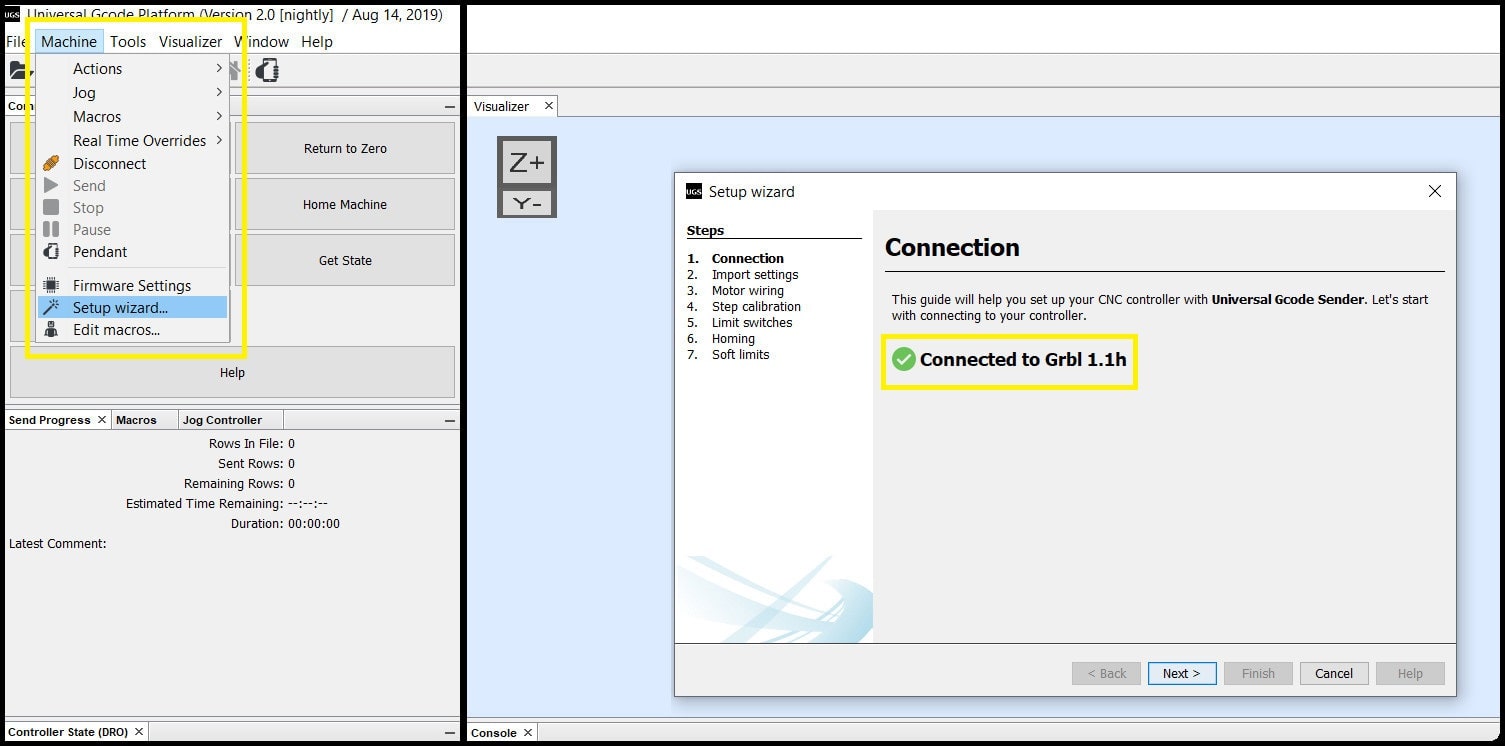
Task: Click the green check icon next to Connected
Action: point(904,359)
